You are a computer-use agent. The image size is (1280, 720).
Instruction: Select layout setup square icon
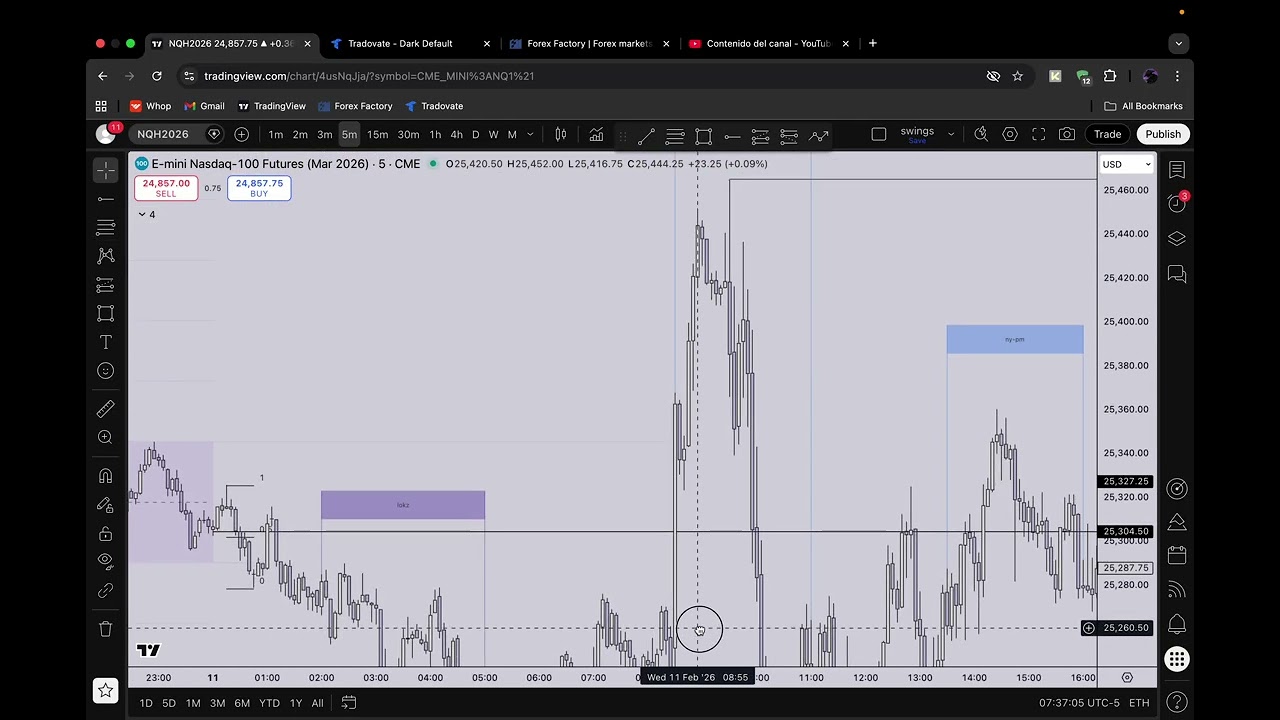(879, 134)
